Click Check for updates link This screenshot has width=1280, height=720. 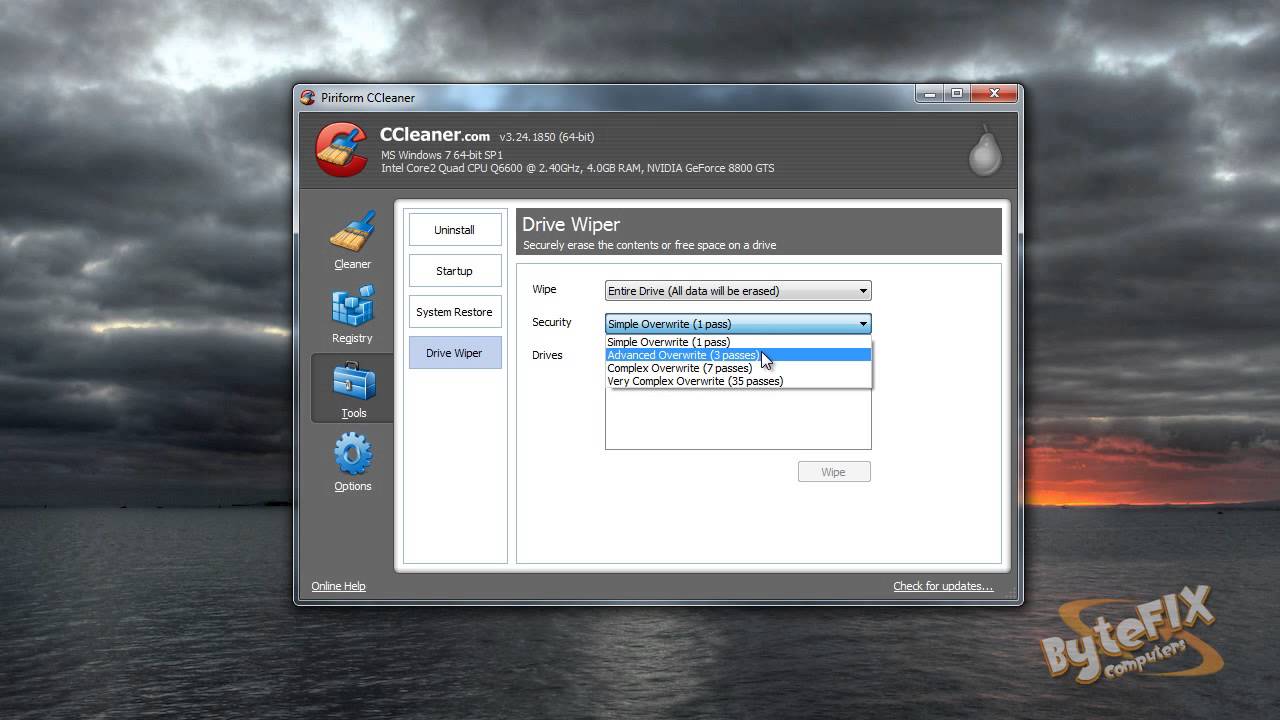coord(943,586)
